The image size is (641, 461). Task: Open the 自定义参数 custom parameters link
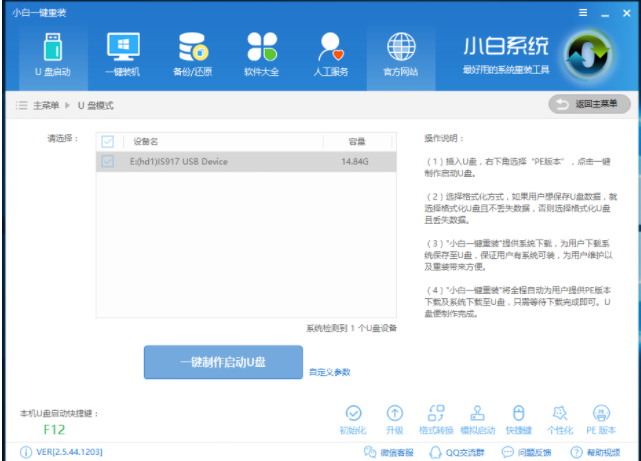click(x=329, y=372)
